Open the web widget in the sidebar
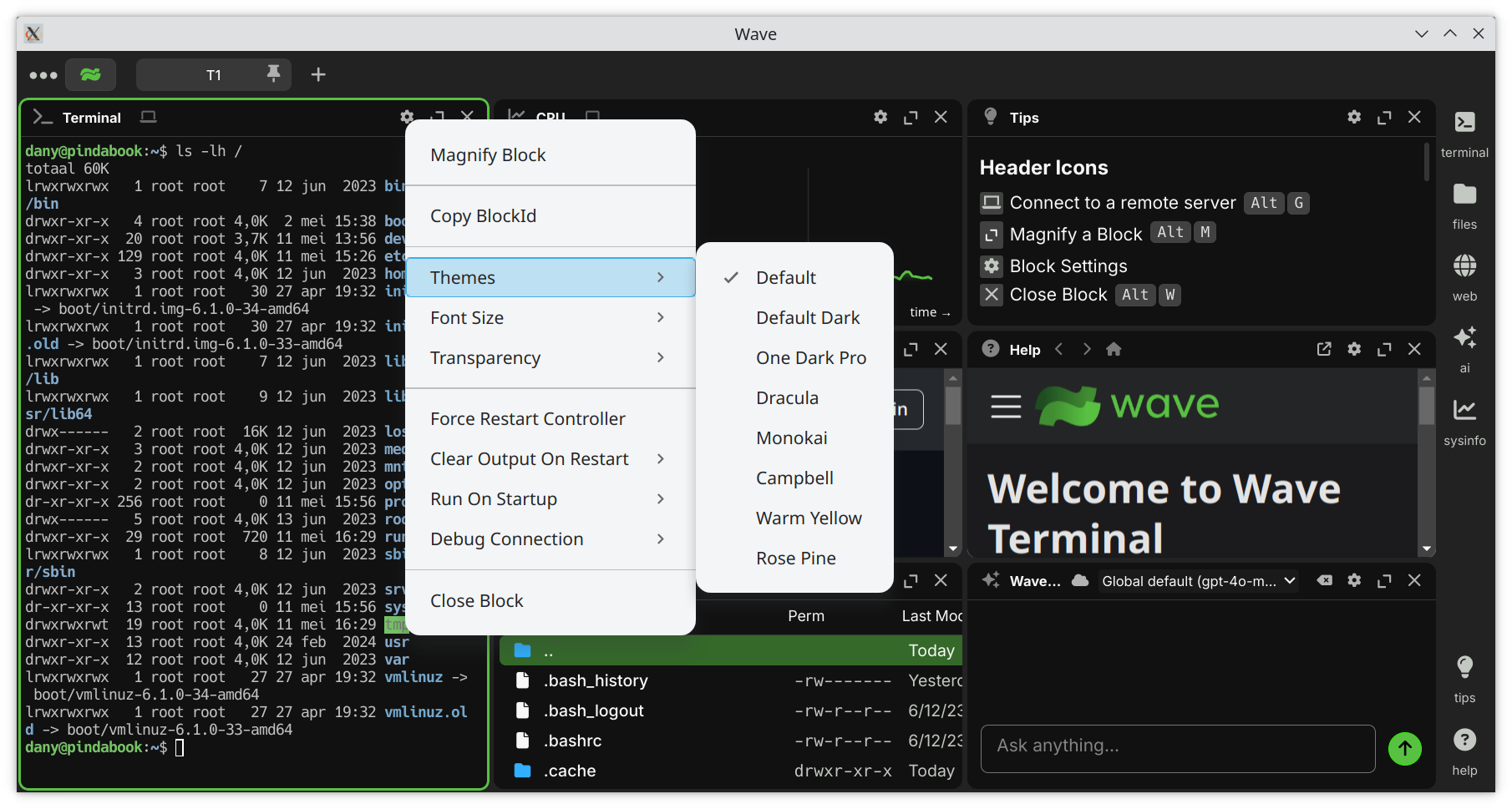Image resolution: width=1512 pixels, height=809 pixels. click(x=1464, y=278)
